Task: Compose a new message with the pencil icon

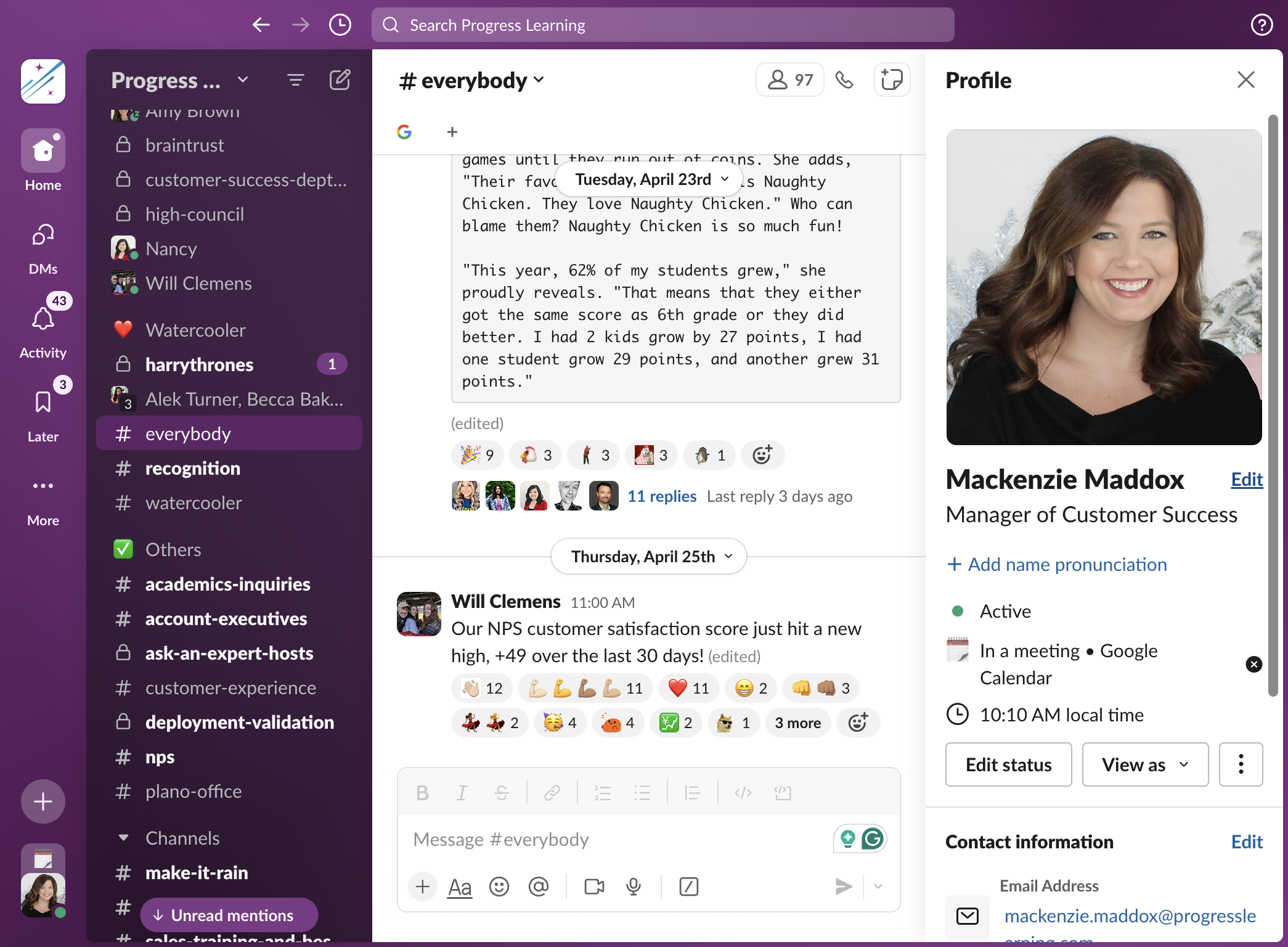Action: pyautogui.click(x=340, y=80)
